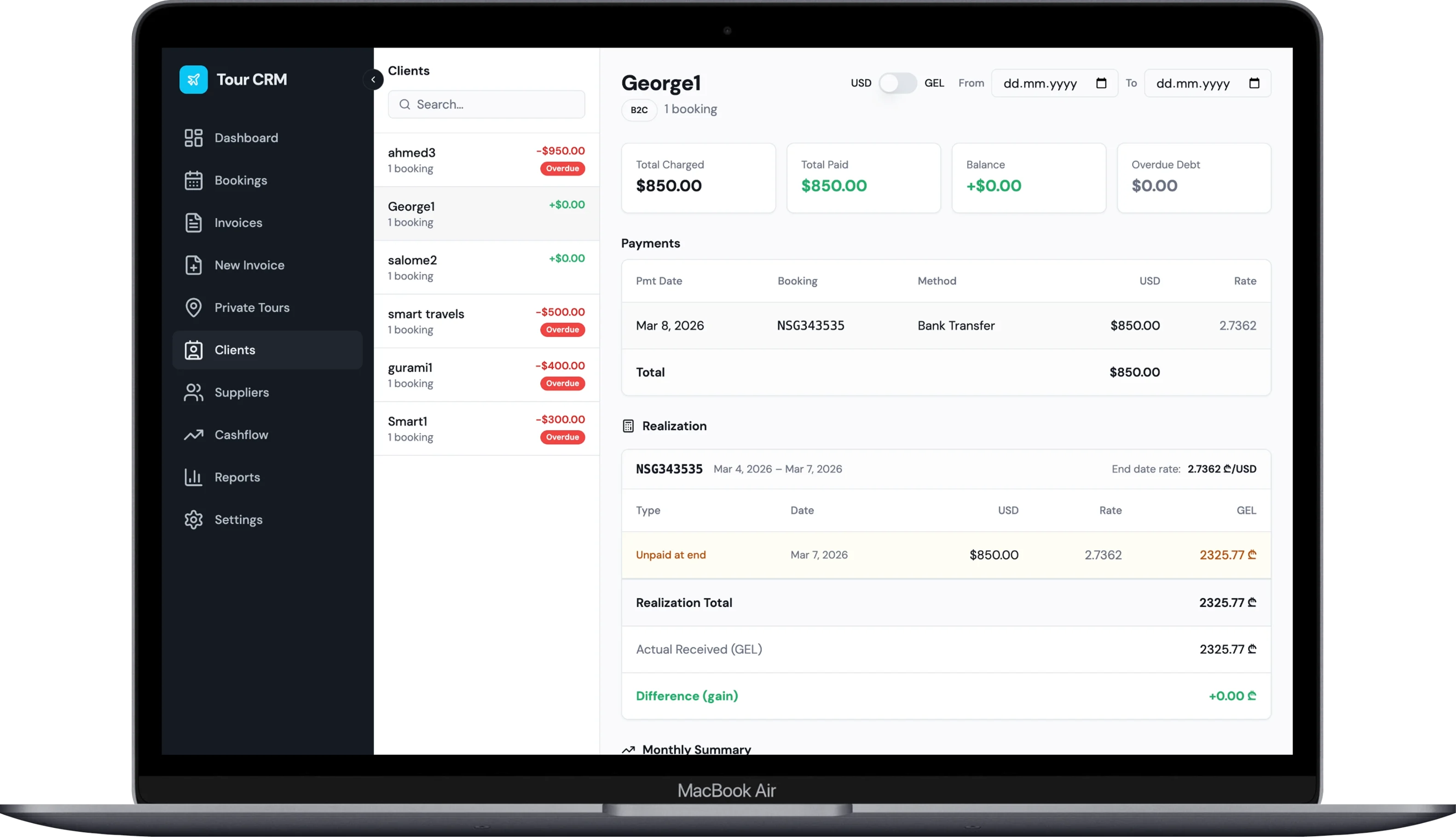Screen dimensions: 1456x837
Task: Click the Clients contact icon in sidebar
Action: [x=193, y=350]
